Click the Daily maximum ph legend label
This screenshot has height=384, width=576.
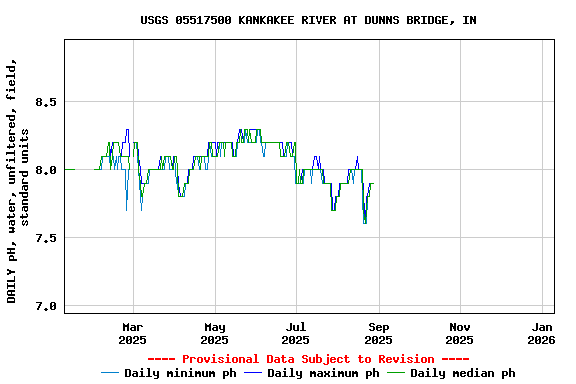[x=323, y=373]
